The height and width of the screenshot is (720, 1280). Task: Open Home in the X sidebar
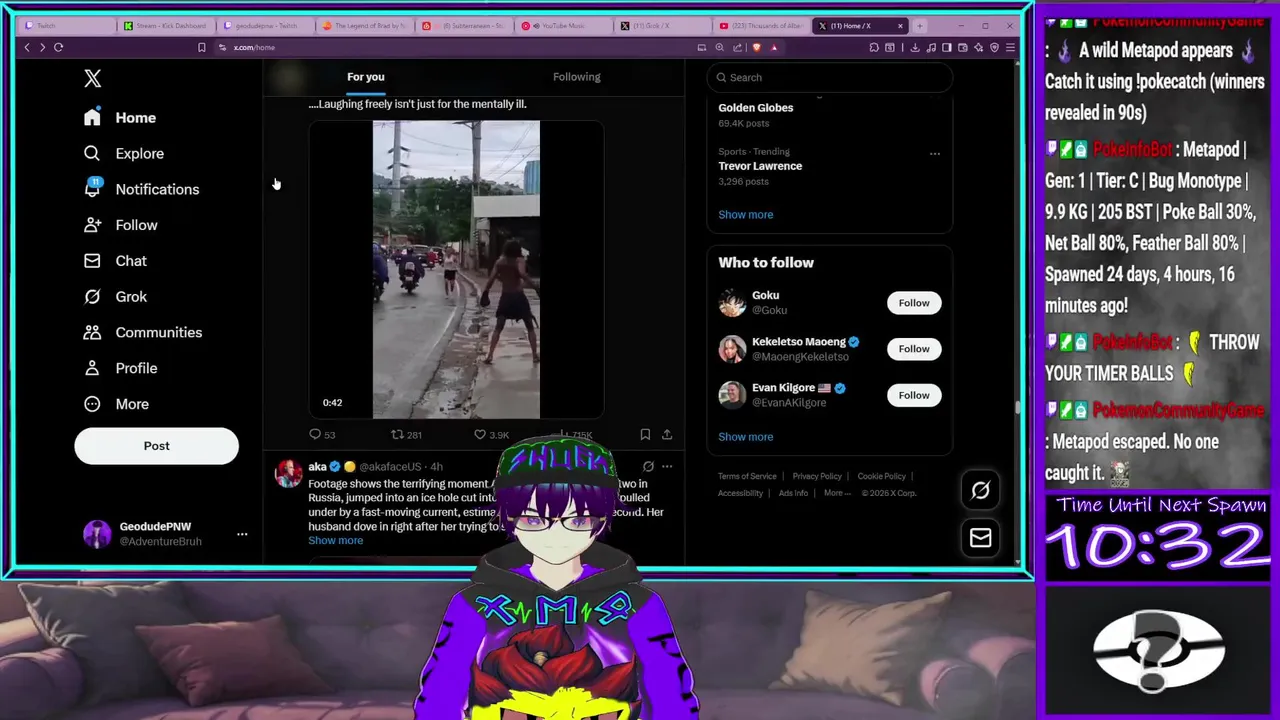[121, 118]
